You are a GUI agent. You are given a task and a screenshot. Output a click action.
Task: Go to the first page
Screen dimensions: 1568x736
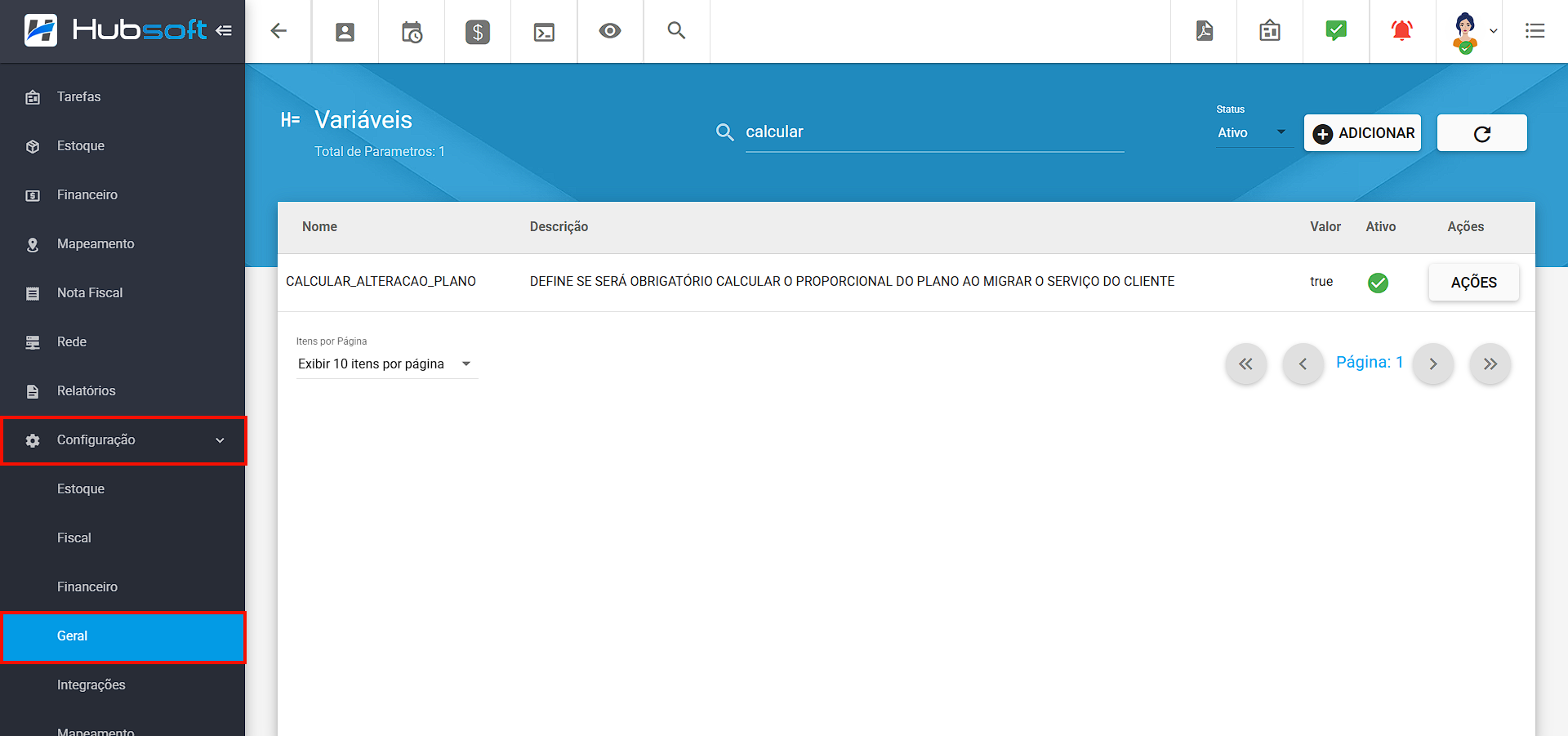pyautogui.click(x=1245, y=364)
